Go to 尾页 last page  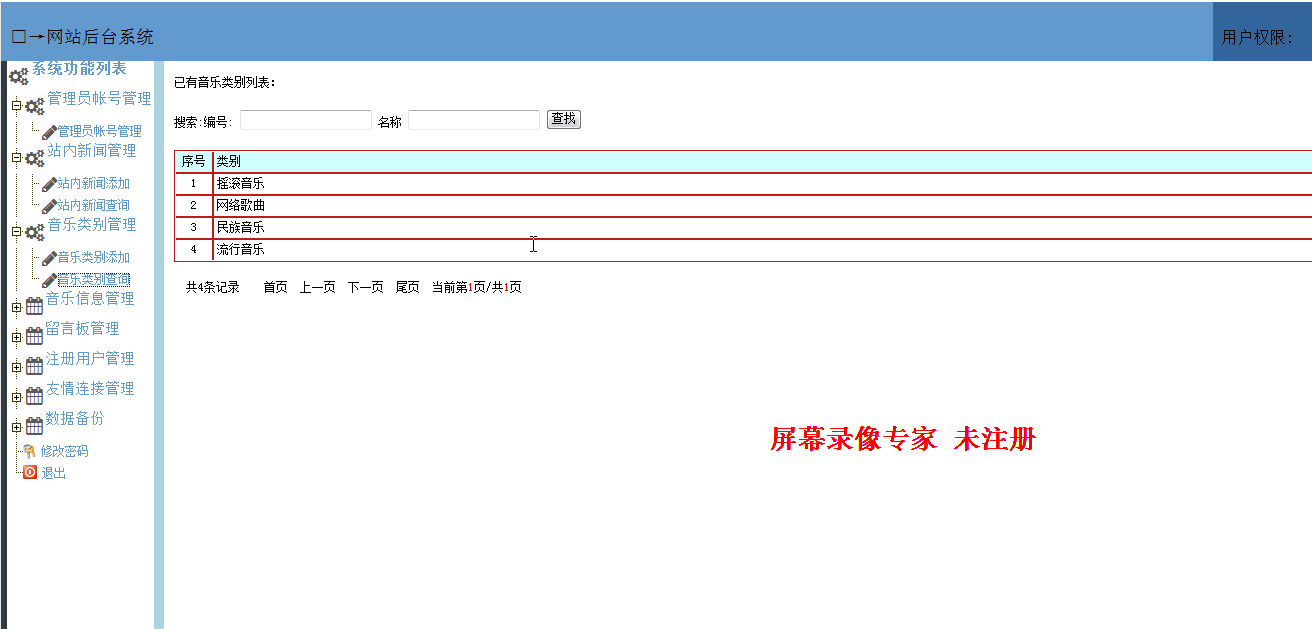[407, 287]
